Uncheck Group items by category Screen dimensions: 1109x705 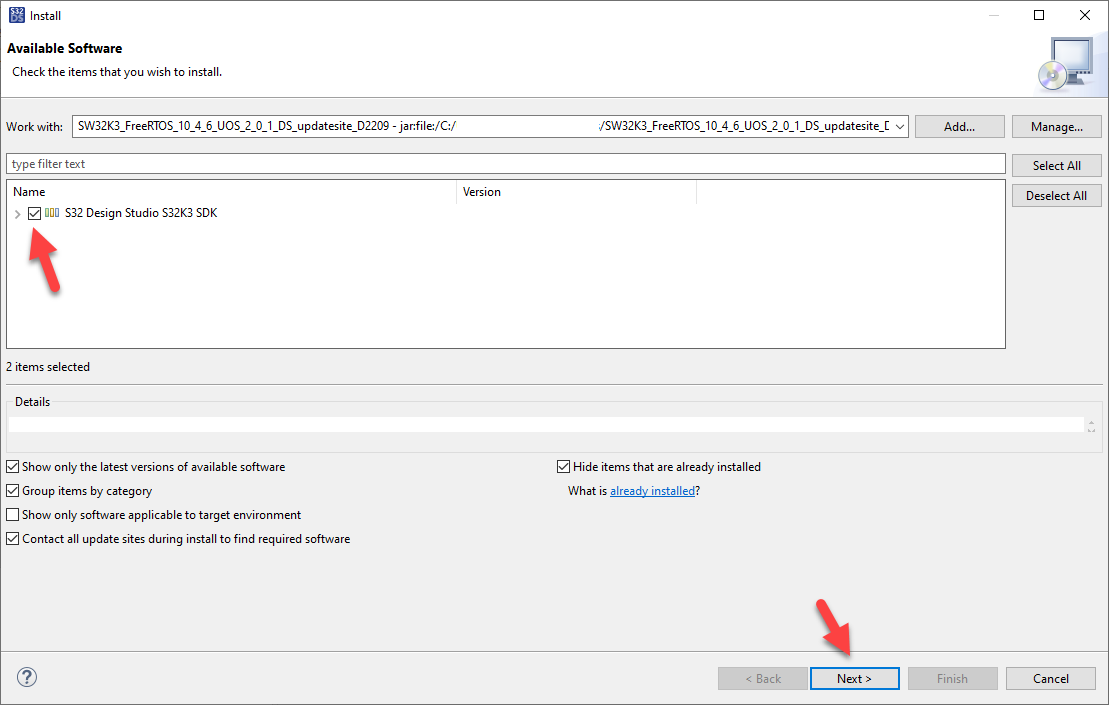(12, 490)
